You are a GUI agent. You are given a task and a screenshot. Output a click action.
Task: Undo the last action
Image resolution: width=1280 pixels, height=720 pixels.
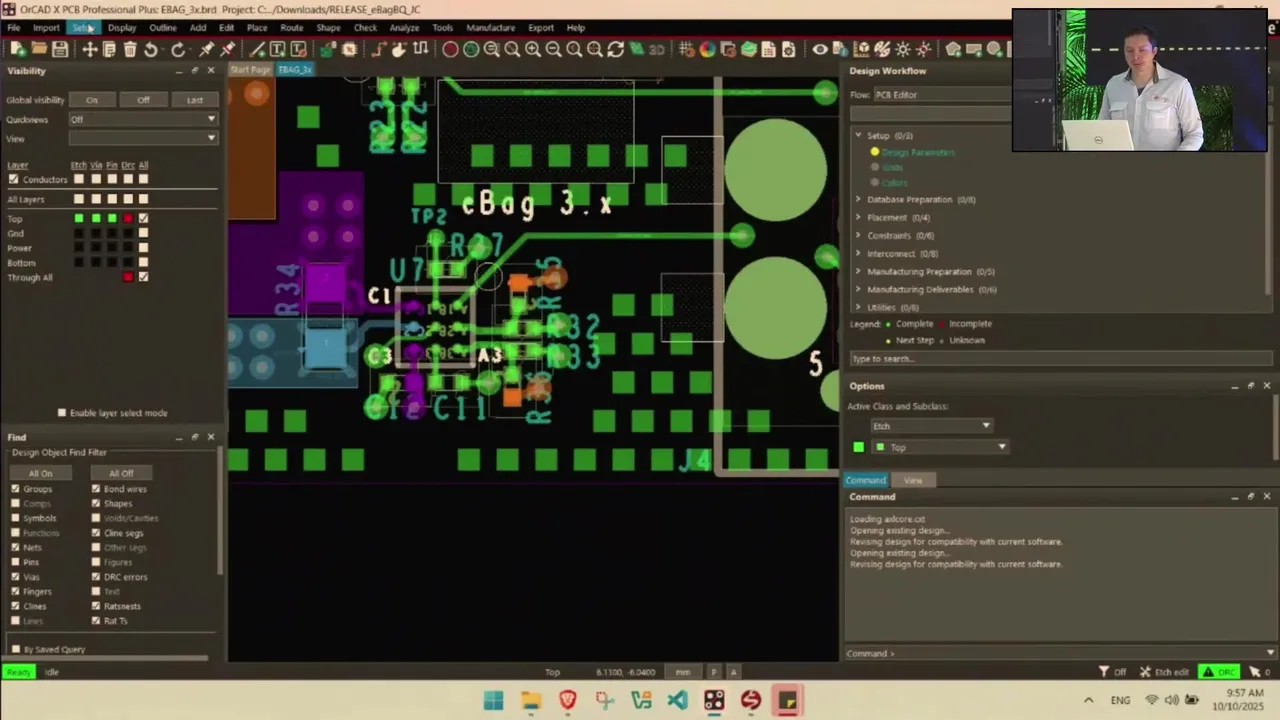tap(151, 49)
